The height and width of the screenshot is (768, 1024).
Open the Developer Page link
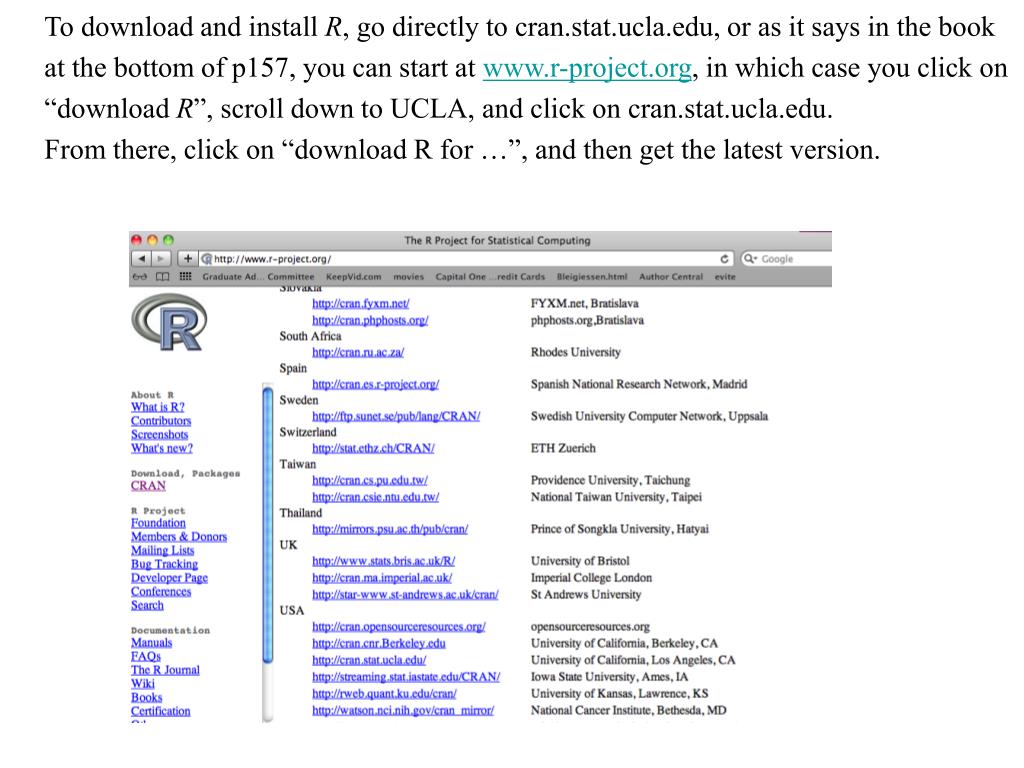click(x=169, y=578)
